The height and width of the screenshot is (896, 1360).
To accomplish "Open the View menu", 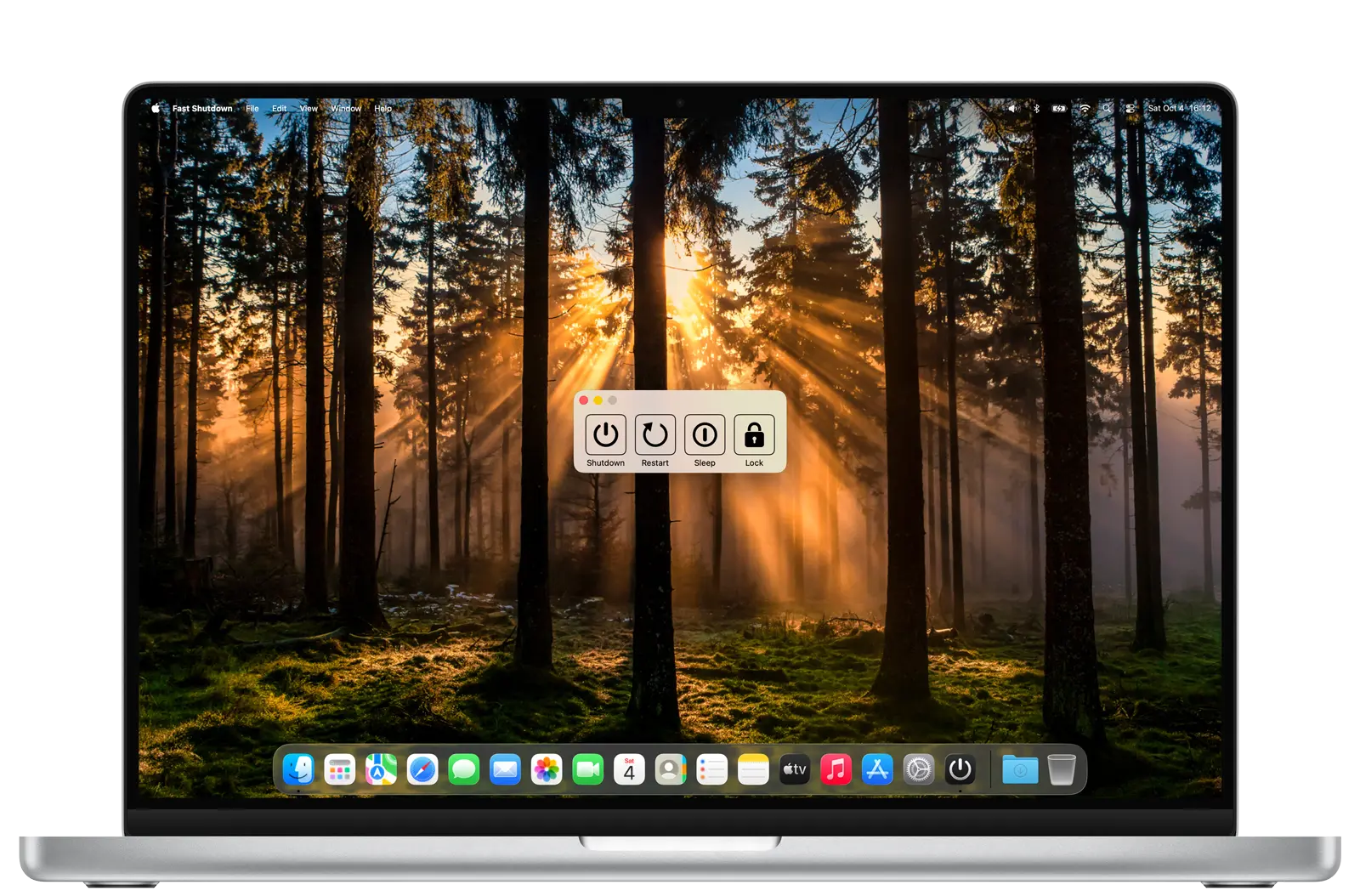I will tap(309, 109).
